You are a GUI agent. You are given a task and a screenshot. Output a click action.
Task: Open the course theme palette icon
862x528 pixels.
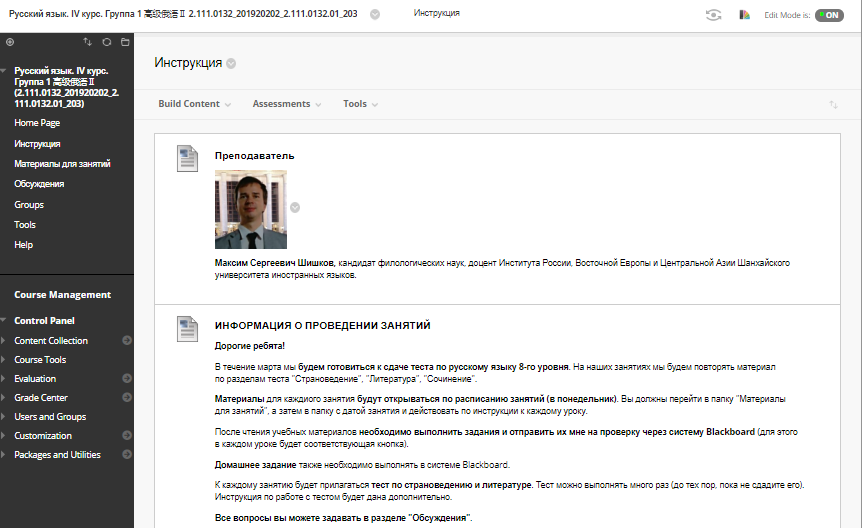tap(744, 15)
